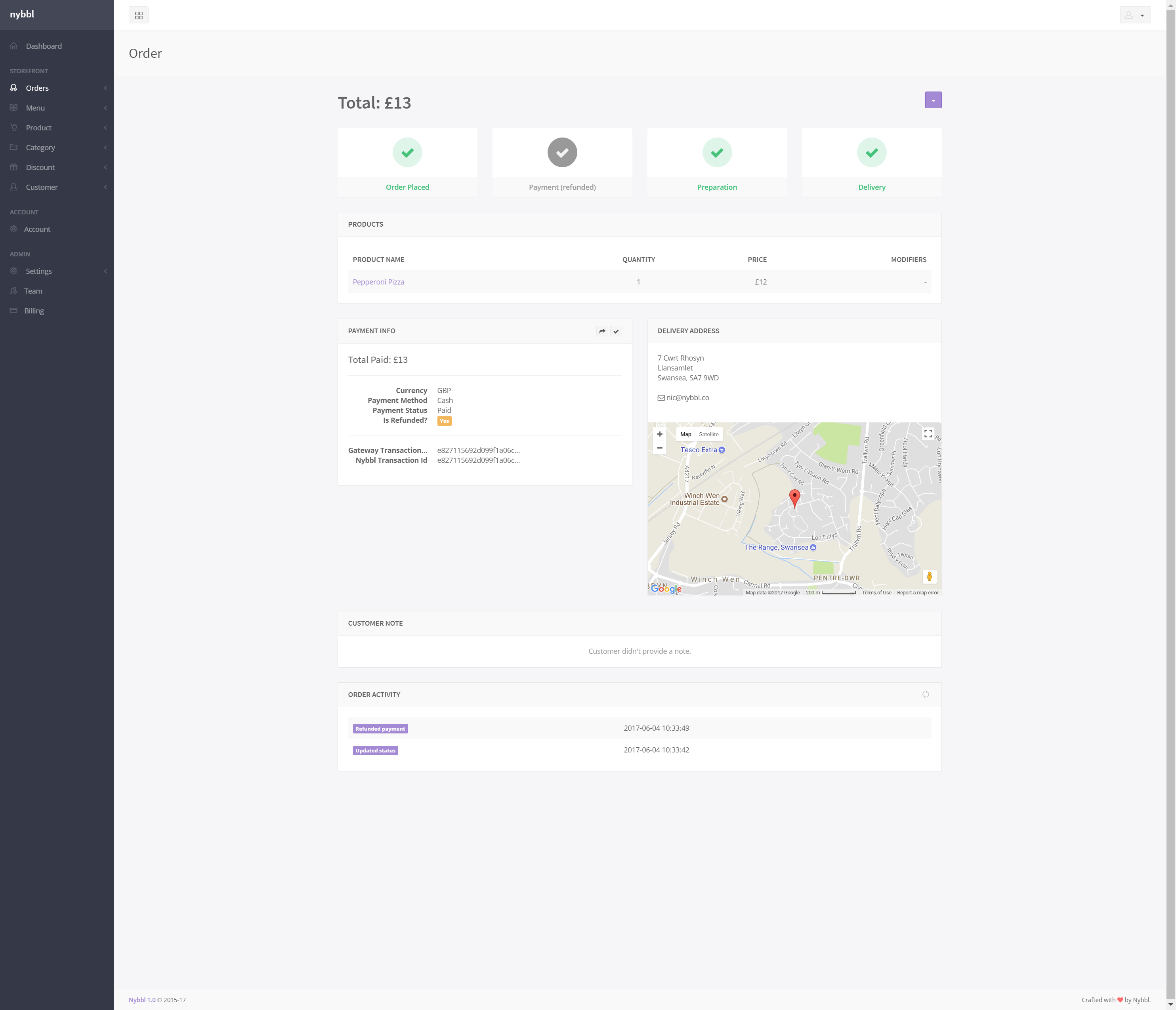Expand the Orders menu chevron
The image size is (1176, 1010).
tap(105, 88)
